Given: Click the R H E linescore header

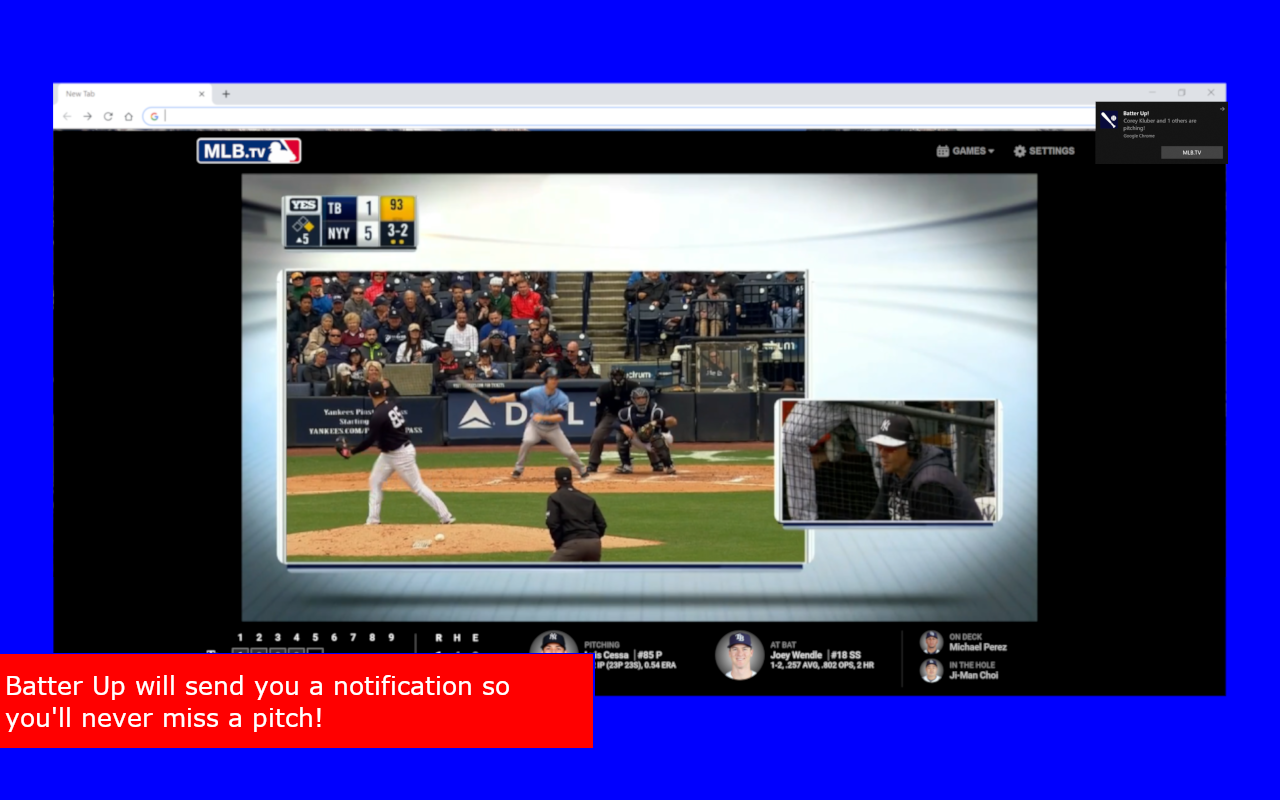Looking at the screenshot, I should (x=457, y=637).
